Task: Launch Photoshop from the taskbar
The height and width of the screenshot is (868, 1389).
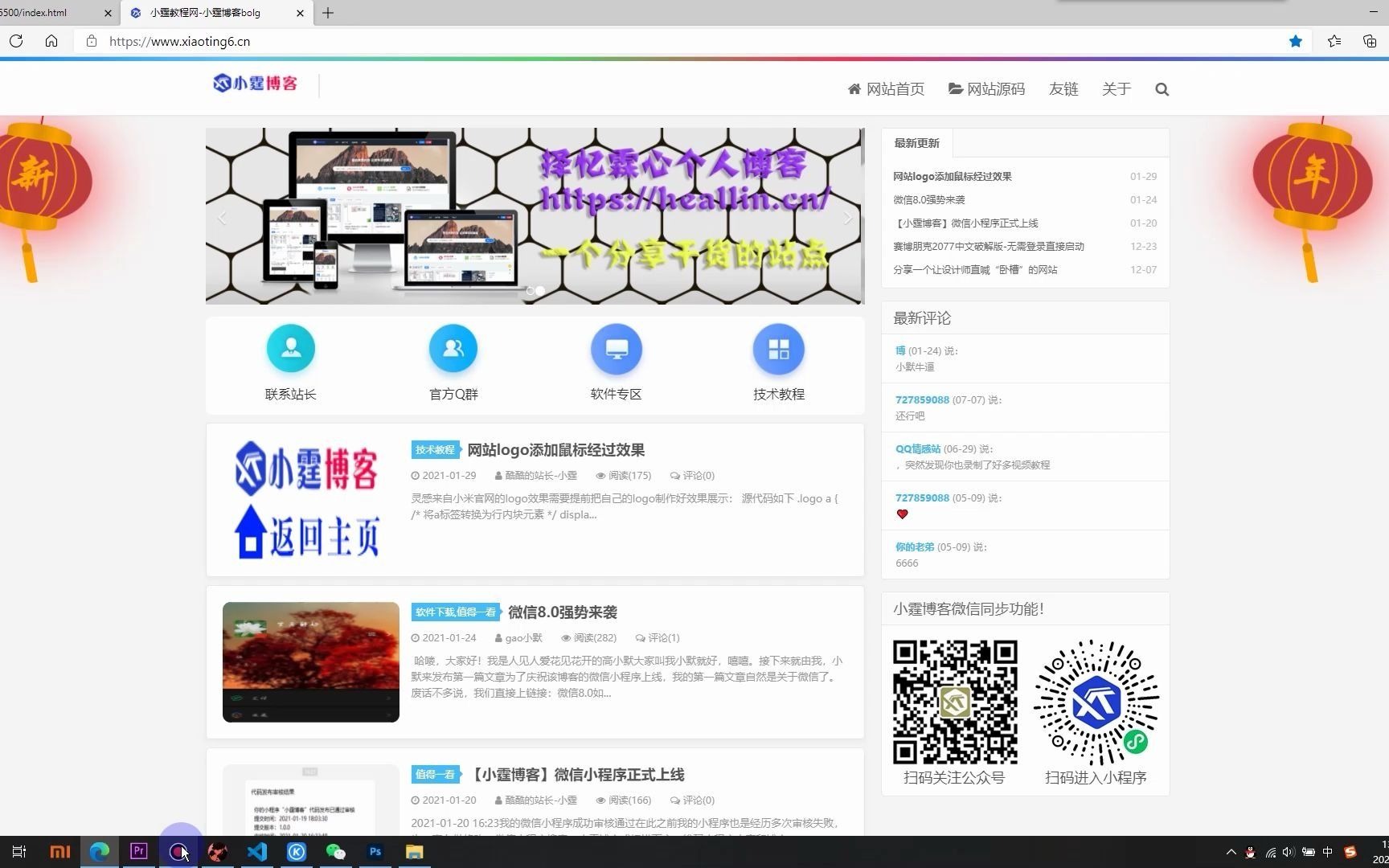Action: click(x=375, y=852)
